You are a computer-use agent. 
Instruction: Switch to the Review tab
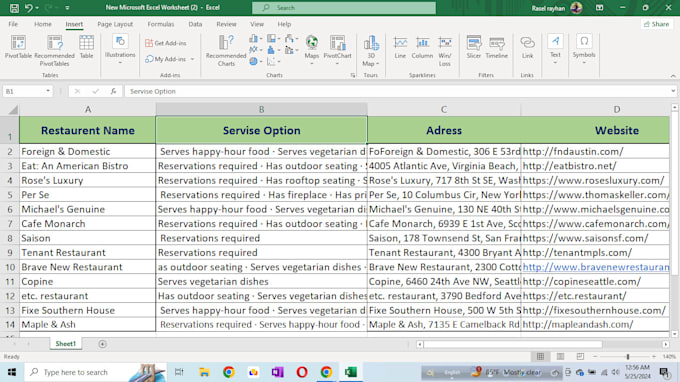pos(226,24)
